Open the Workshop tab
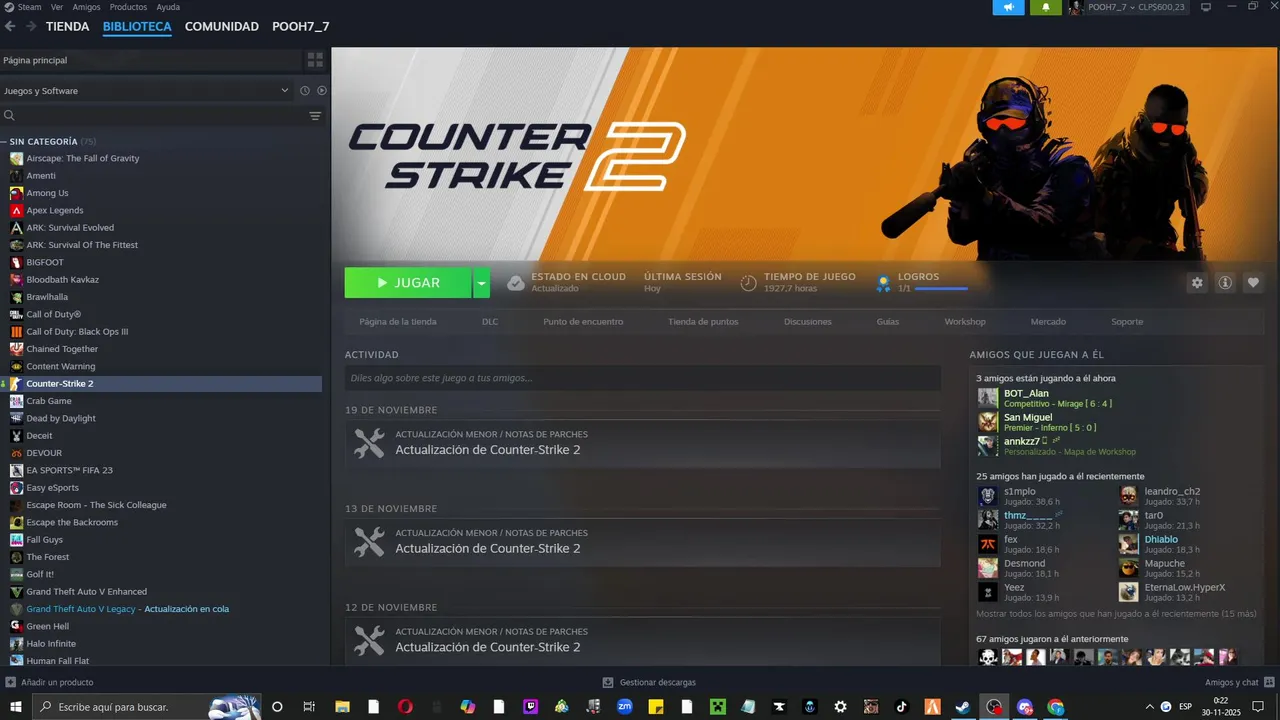The width and height of the screenshot is (1280, 720). coord(965,322)
